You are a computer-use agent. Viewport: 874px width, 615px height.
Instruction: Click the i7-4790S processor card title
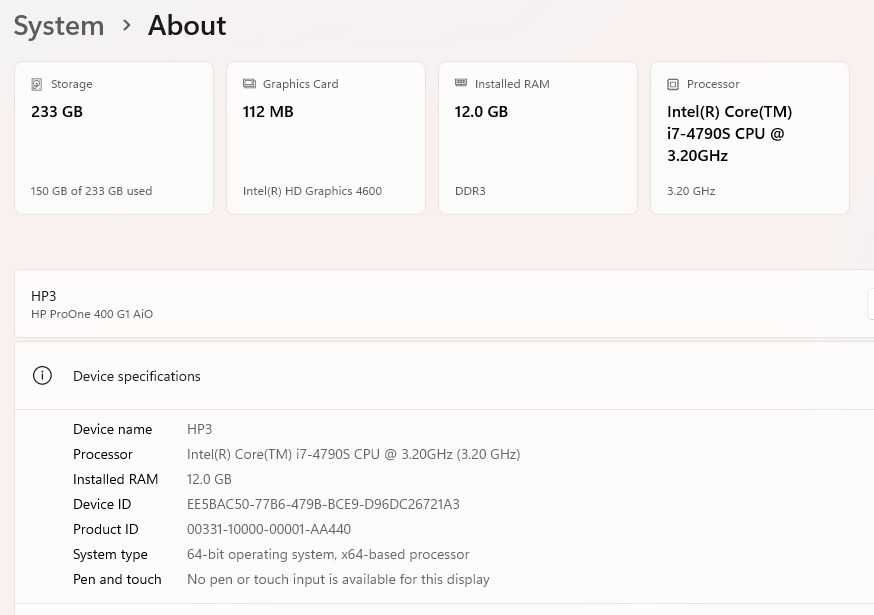730,134
